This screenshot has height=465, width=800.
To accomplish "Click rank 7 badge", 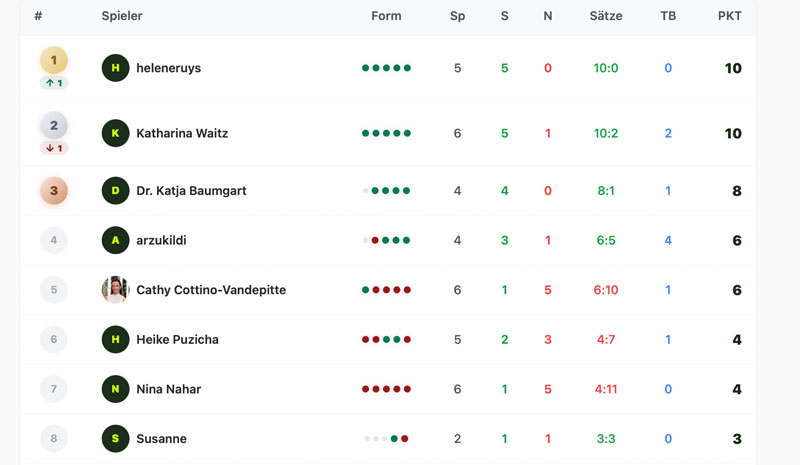I will click(54, 389).
